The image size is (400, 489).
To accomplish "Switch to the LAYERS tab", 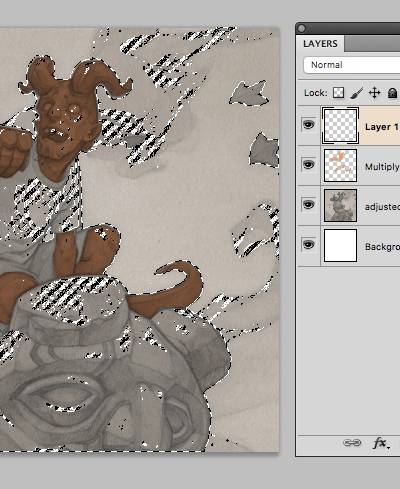I will [x=320, y=44].
